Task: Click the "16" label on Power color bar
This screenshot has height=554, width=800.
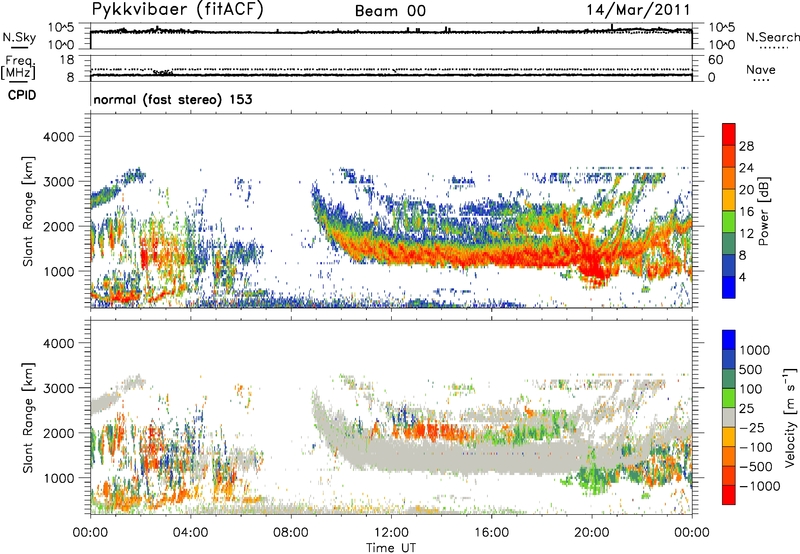Action: [x=746, y=212]
